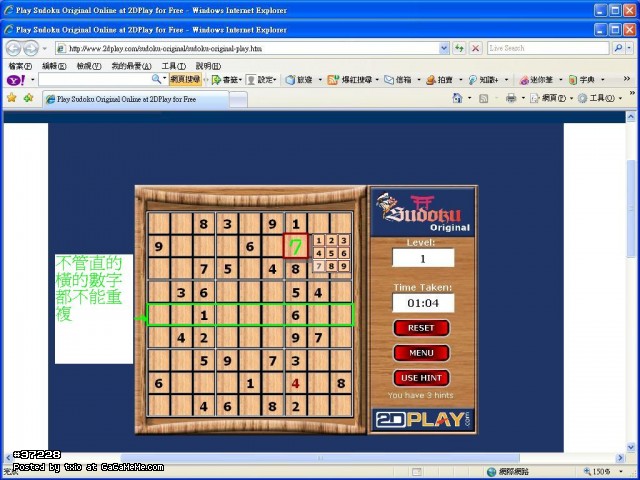Open the 設定 settings toolbar item
640x480 pixels.
pyautogui.click(x=261, y=80)
